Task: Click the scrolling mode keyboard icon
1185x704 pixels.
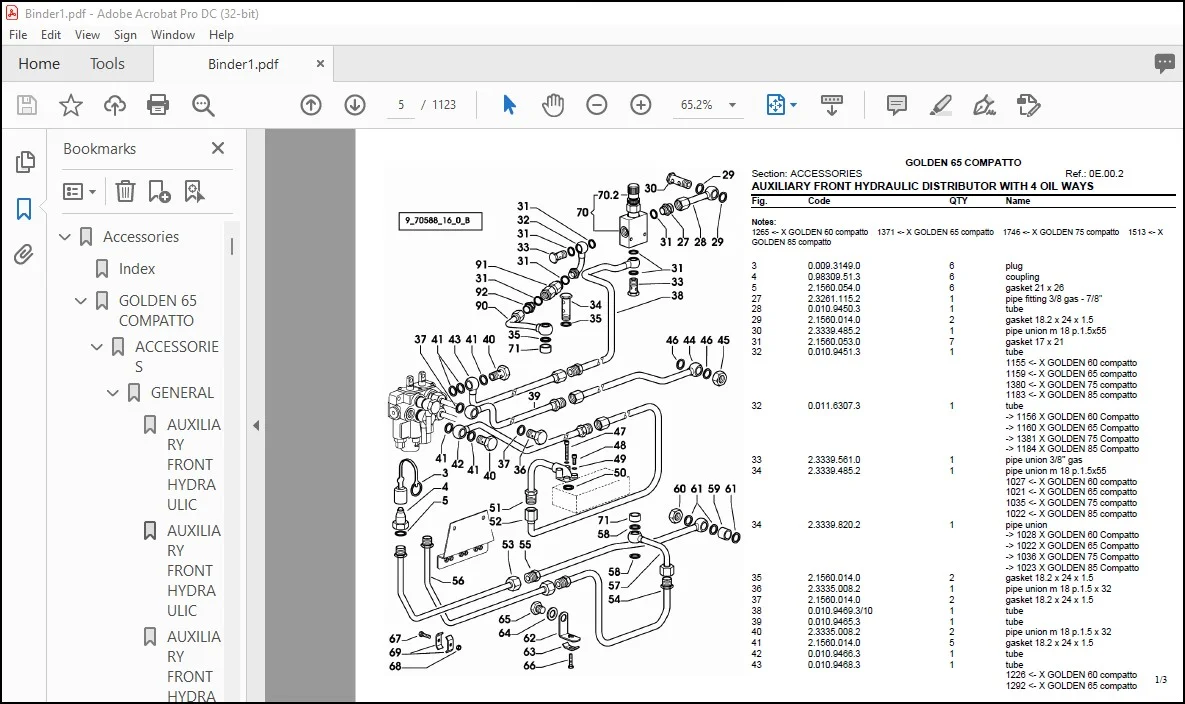Action: [x=831, y=105]
